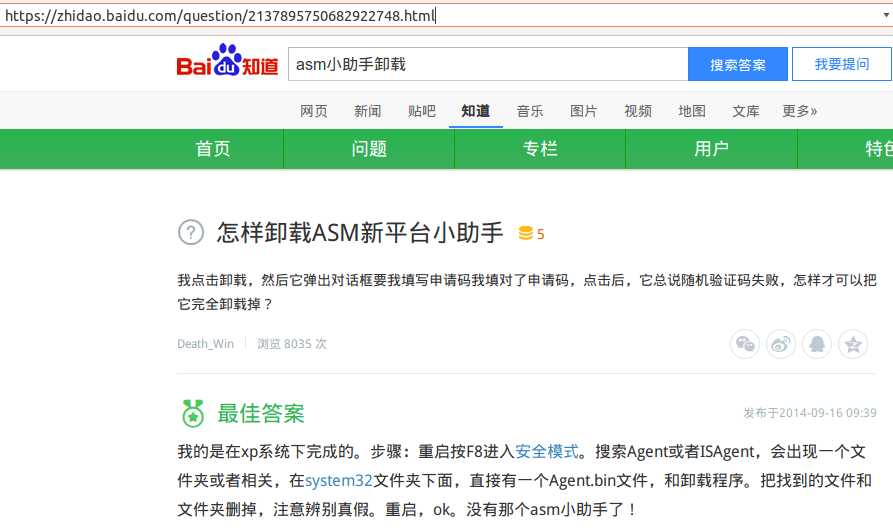Open the 音乐 search tab
Image resolution: width=893 pixels, height=531 pixels.
[x=530, y=111]
